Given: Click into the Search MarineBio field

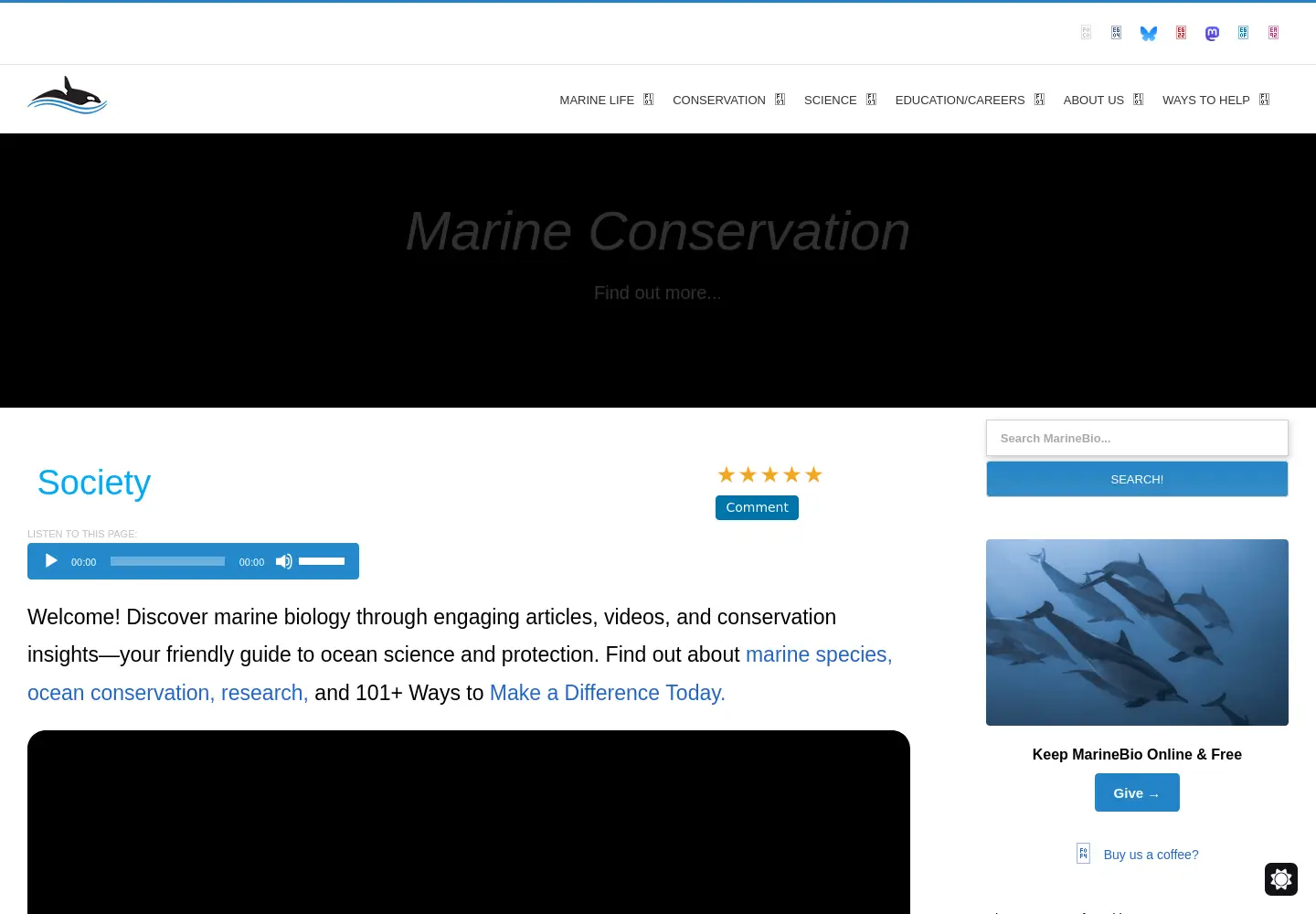Looking at the screenshot, I should click(1137, 438).
